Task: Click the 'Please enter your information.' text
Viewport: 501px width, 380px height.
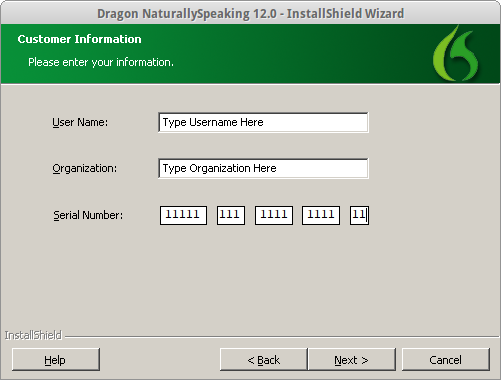Action: [x=101, y=62]
